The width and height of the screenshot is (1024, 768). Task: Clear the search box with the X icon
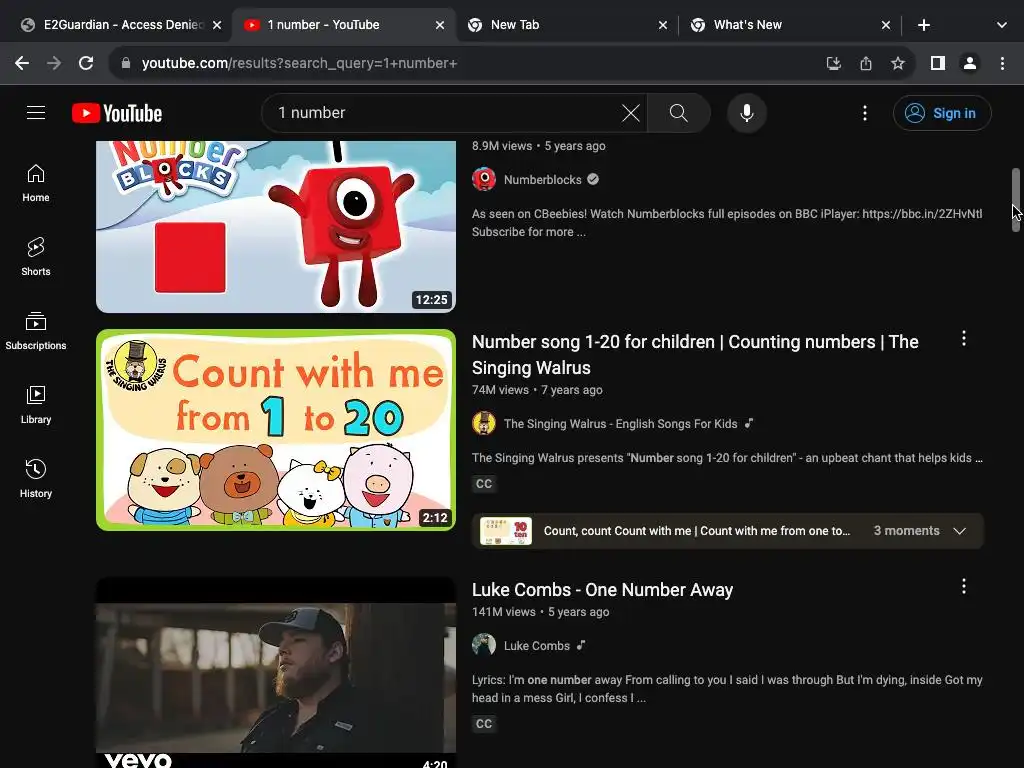tap(630, 113)
